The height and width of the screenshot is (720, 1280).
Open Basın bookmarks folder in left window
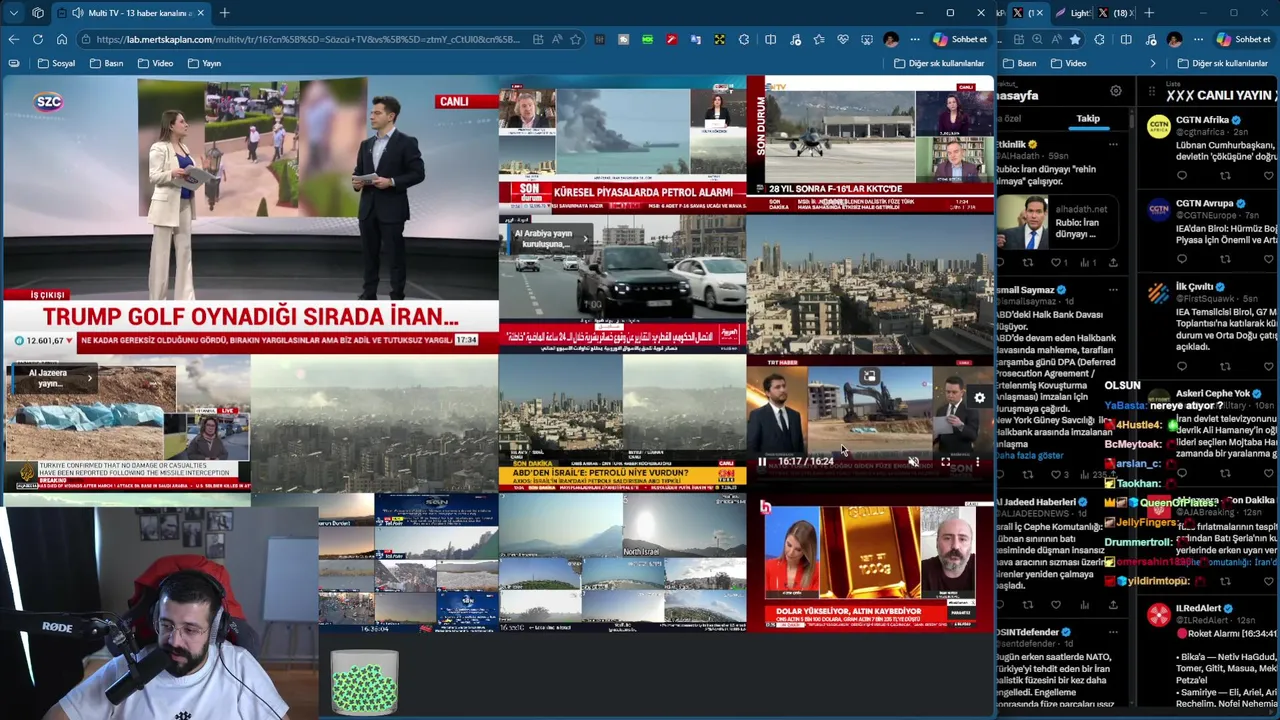click(106, 63)
